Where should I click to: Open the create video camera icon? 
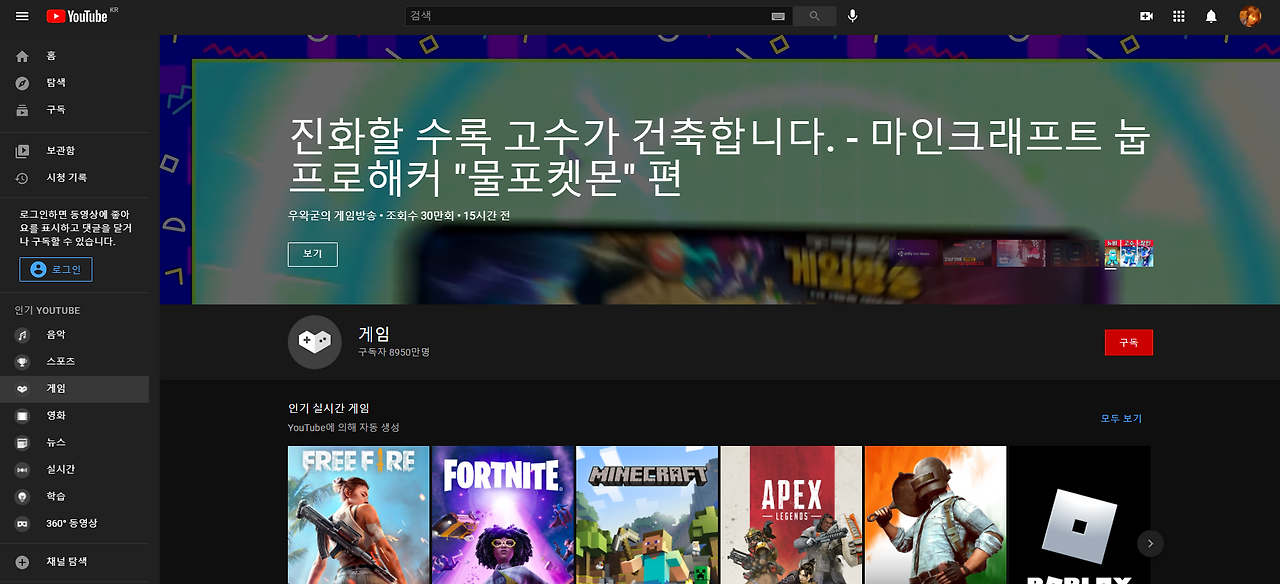coord(1147,16)
